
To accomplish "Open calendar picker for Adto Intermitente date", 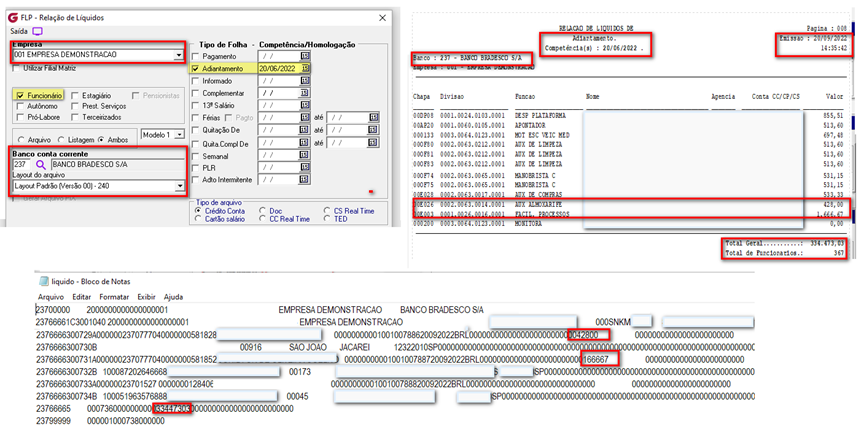I will [305, 180].
